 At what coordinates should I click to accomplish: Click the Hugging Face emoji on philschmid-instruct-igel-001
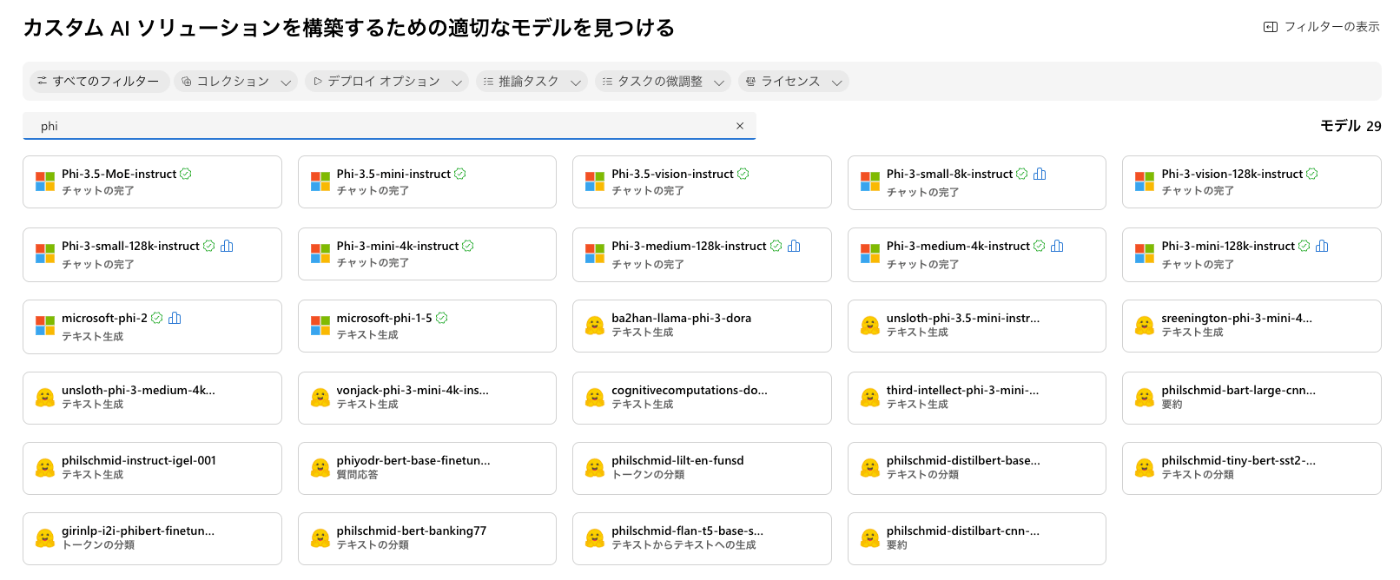click(x=45, y=468)
